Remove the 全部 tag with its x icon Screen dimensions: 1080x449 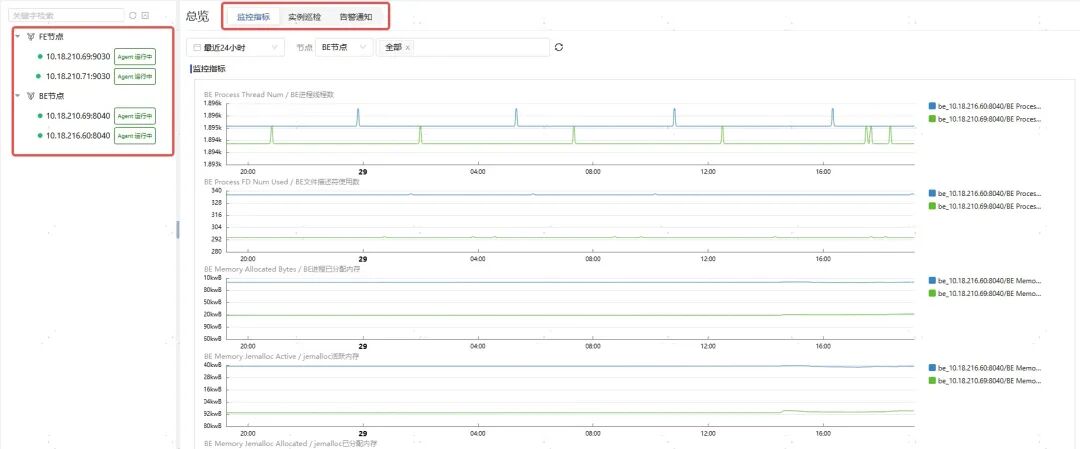coord(408,48)
